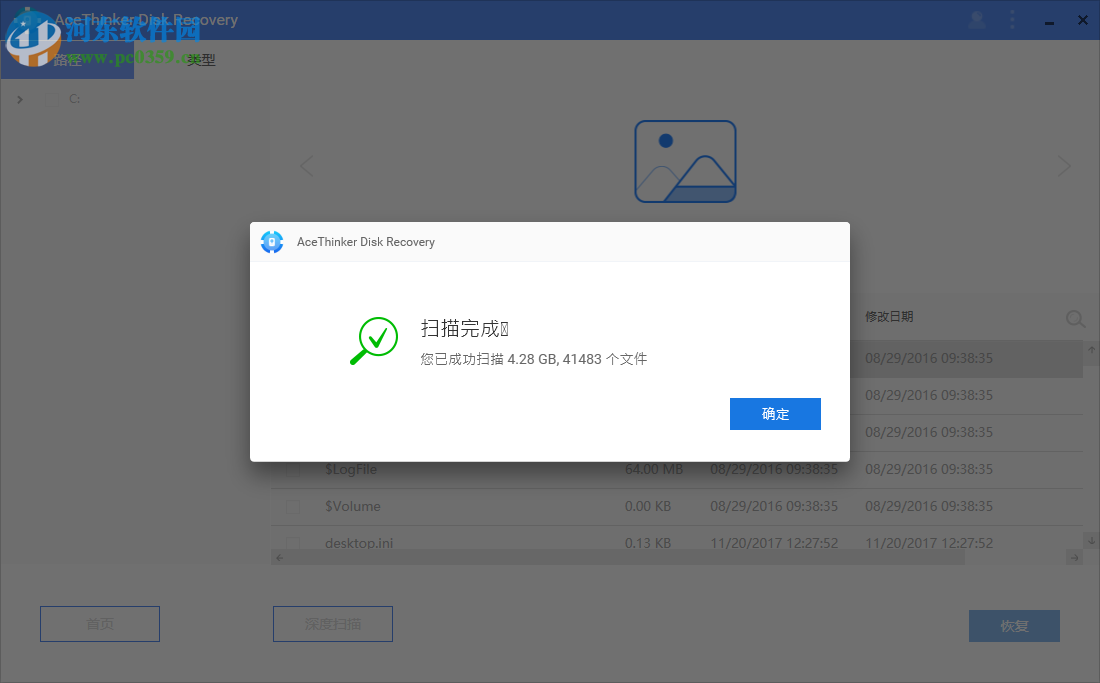Switch to the 类型 (Type) tab
This screenshot has height=683, width=1100.
[199, 59]
